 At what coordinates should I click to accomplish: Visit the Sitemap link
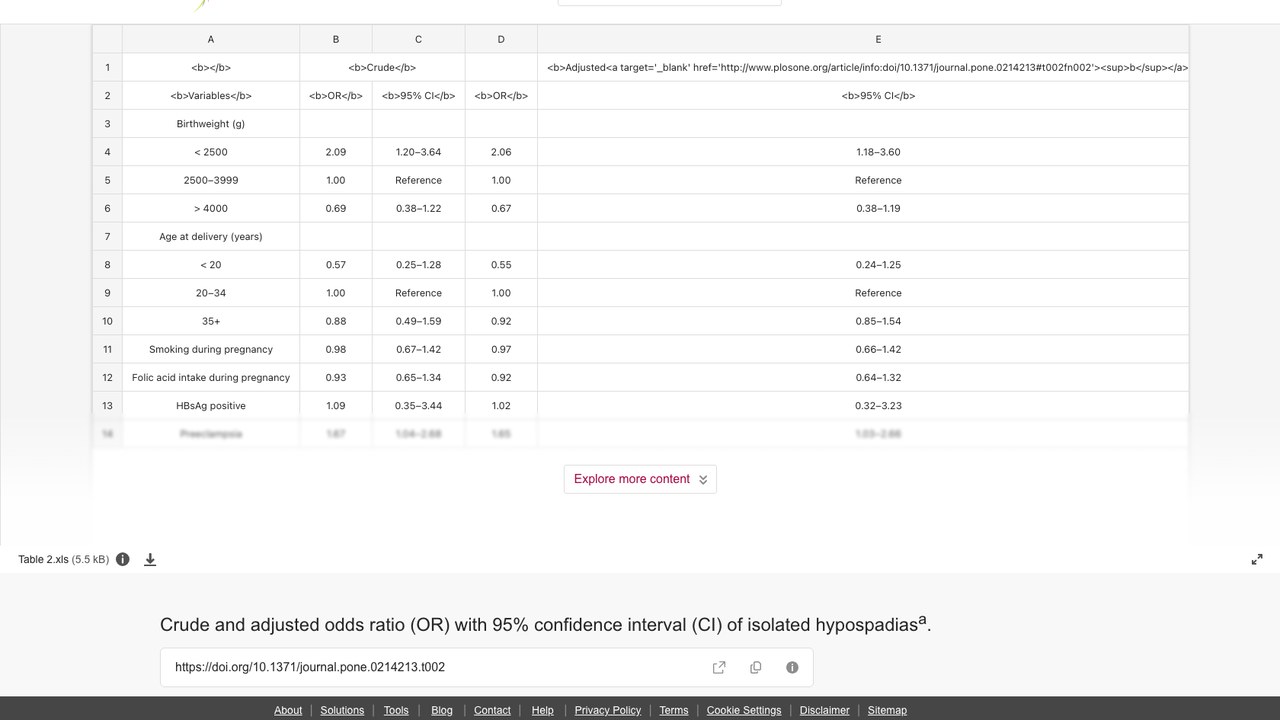point(887,710)
